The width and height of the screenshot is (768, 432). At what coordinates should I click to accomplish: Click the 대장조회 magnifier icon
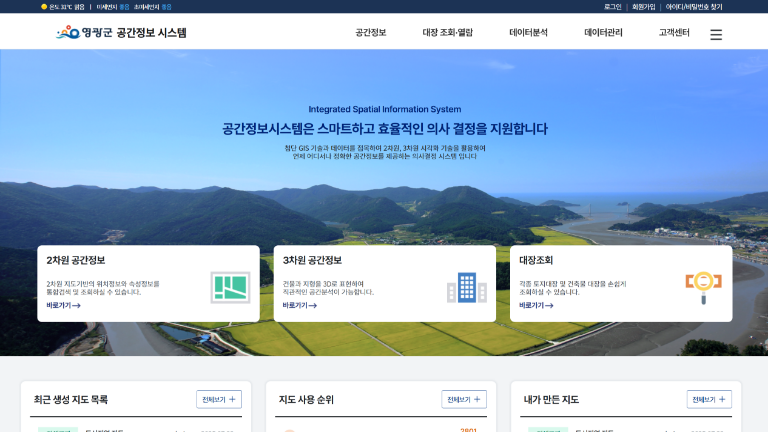click(x=703, y=286)
